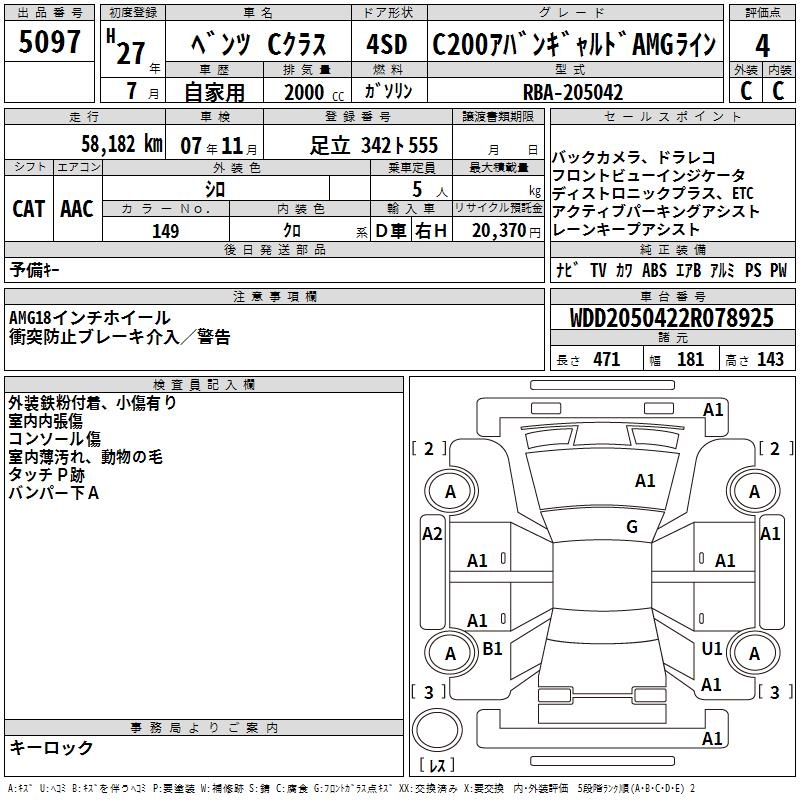Click the overall grade 4 cell
Image resolution: width=800 pixels, height=800 pixels.
click(x=762, y=45)
